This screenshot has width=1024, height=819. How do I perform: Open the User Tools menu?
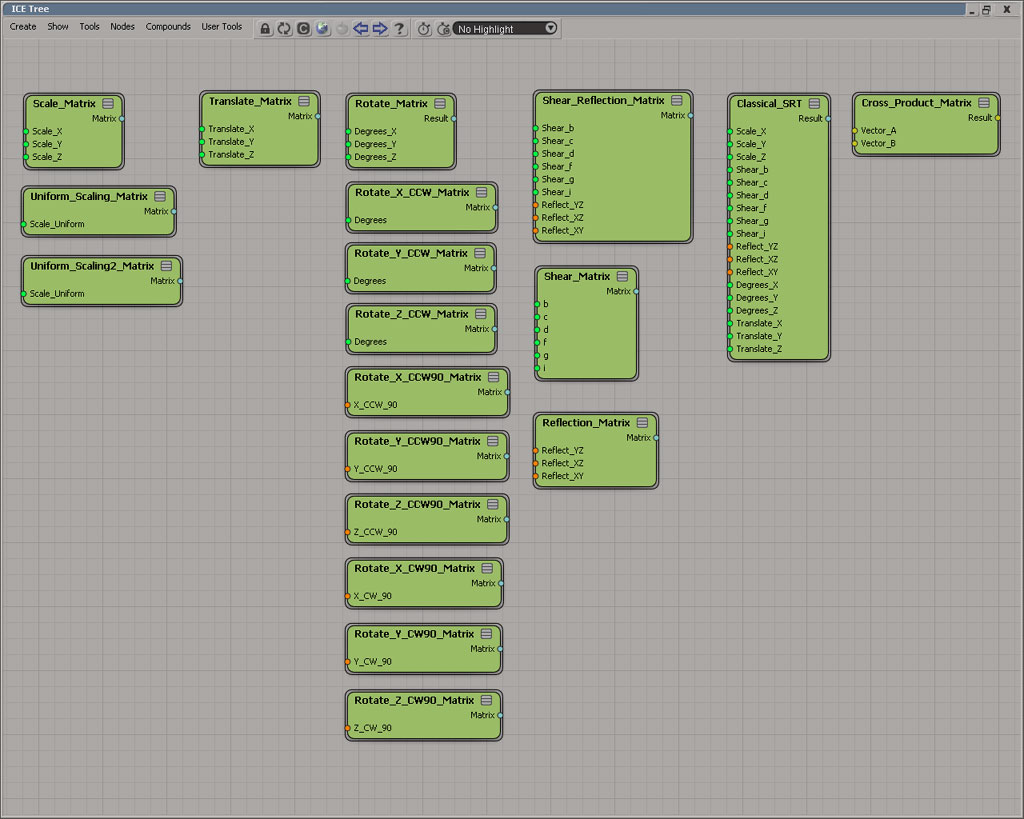point(222,27)
